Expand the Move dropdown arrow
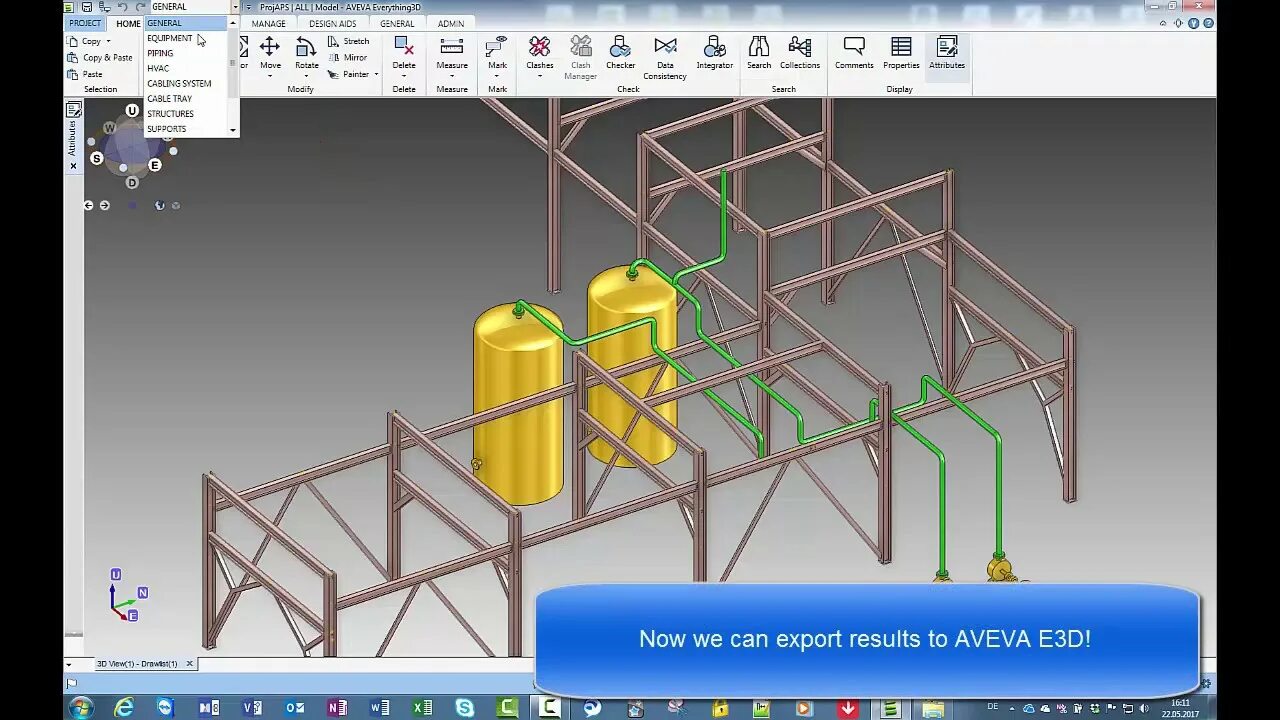 coord(270,76)
